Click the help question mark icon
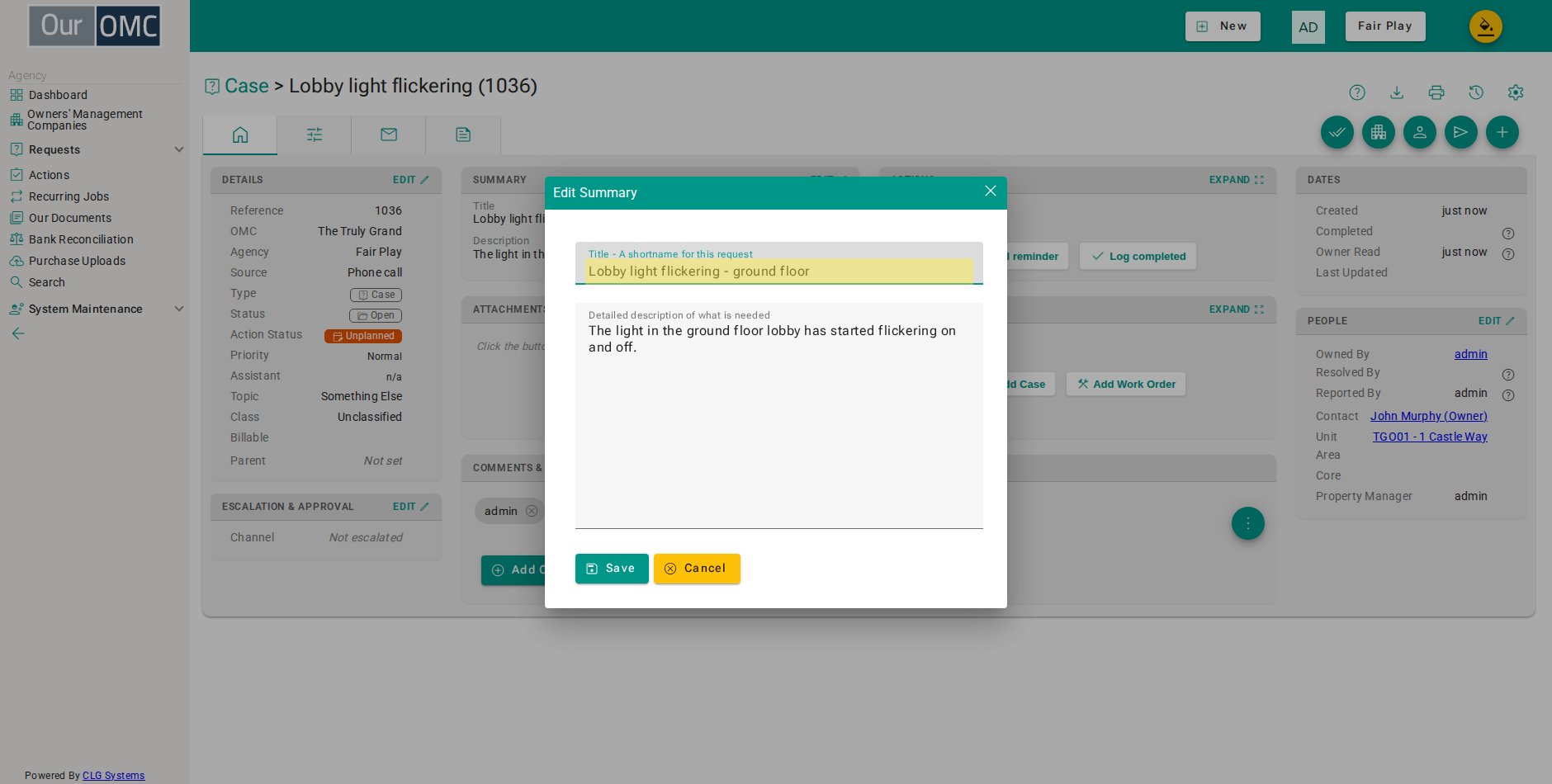1552x784 pixels. click(1357, 92)
